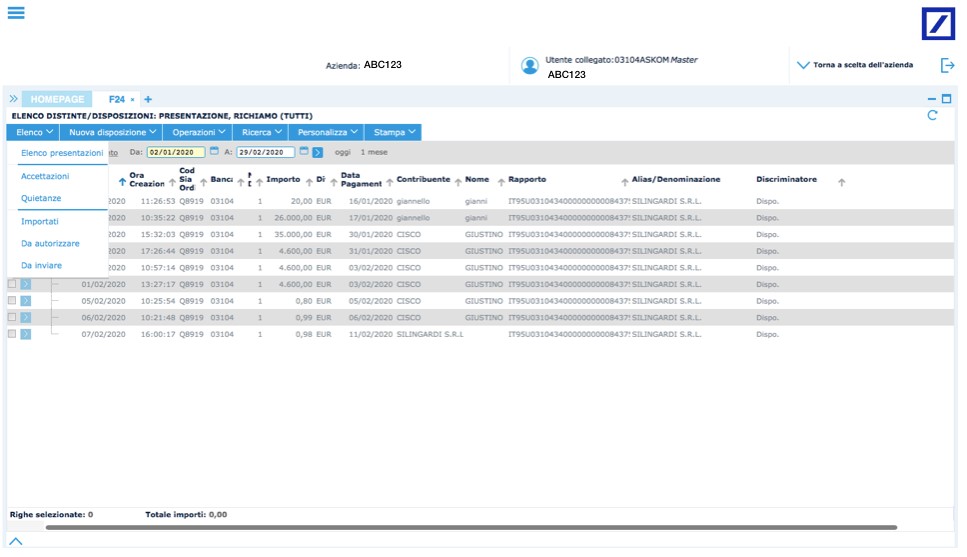This screenshot has width=967, height=557.
Task: Sort by Data Pagamento column header
Action: (x=361, y=179)
